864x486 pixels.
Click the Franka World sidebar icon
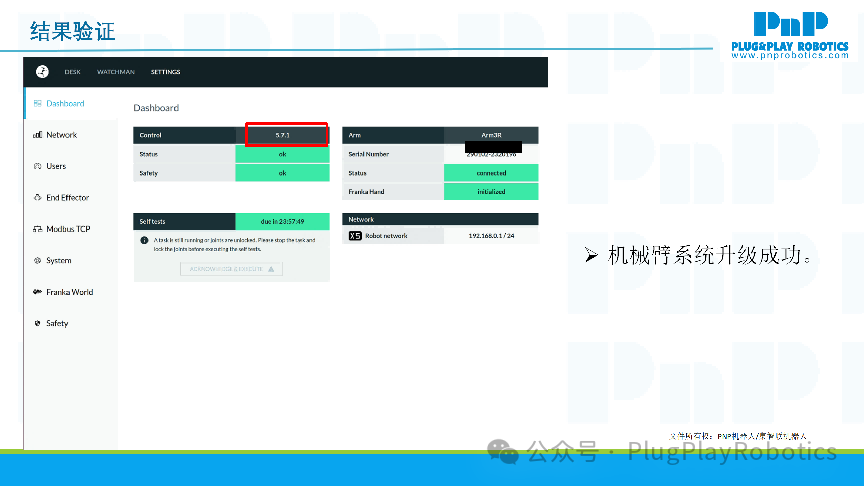click(x=37, y=291)
